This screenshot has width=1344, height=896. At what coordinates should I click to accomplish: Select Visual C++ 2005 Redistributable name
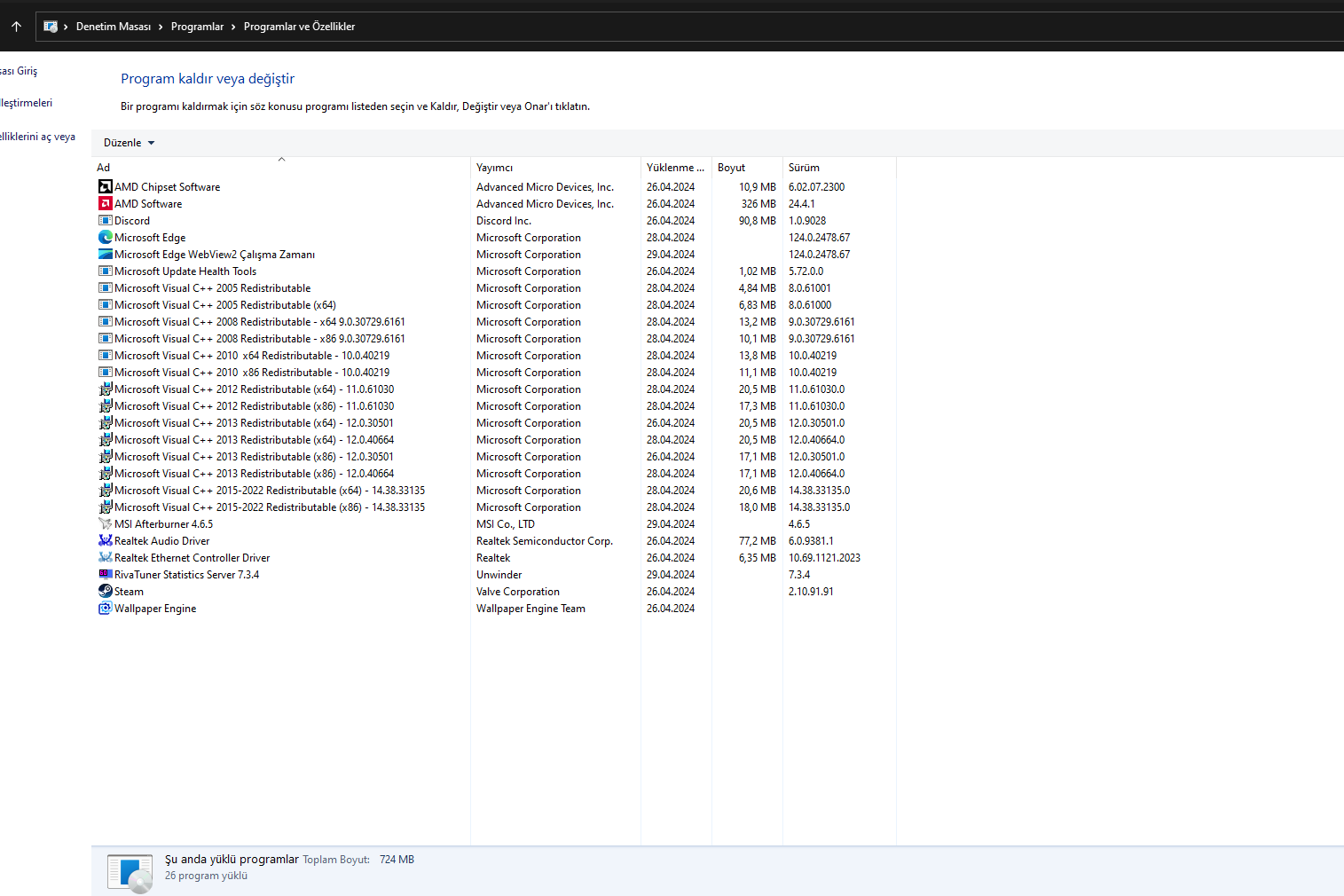click(x=213, y=288)
